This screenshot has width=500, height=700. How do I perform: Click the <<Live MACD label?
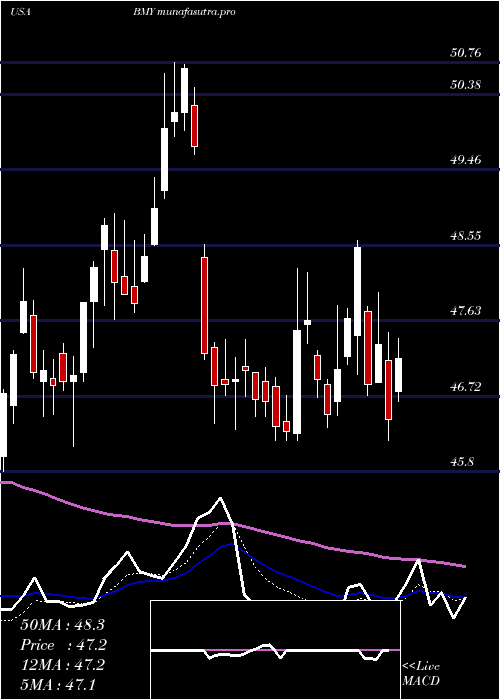coord(421,674)
